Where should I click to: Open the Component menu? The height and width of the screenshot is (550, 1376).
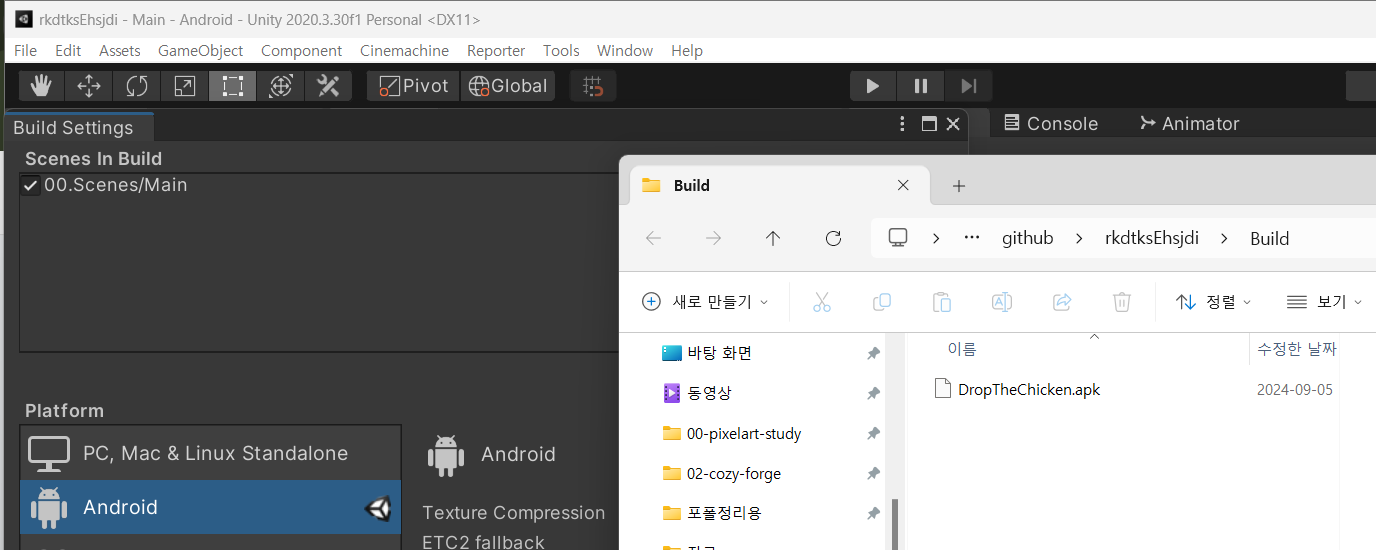[302, 50]
